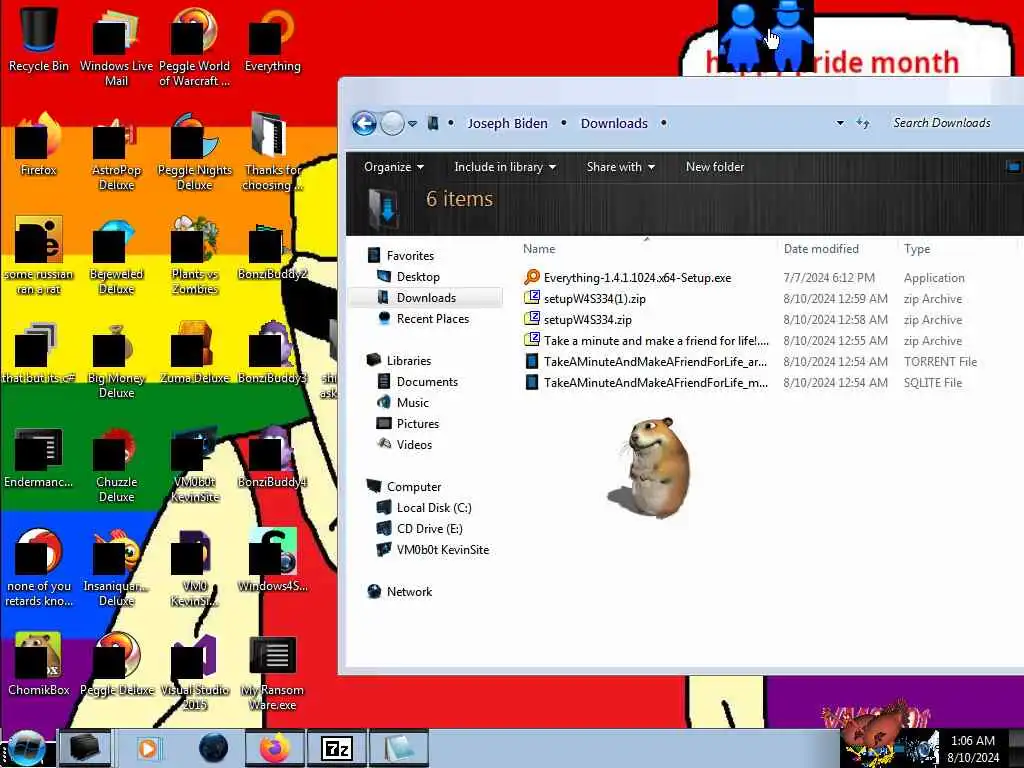Viewport: 1024px width, 768px height.
Task: Open Bejeweled Deluxe desktop icon
Action: (116, 256)
